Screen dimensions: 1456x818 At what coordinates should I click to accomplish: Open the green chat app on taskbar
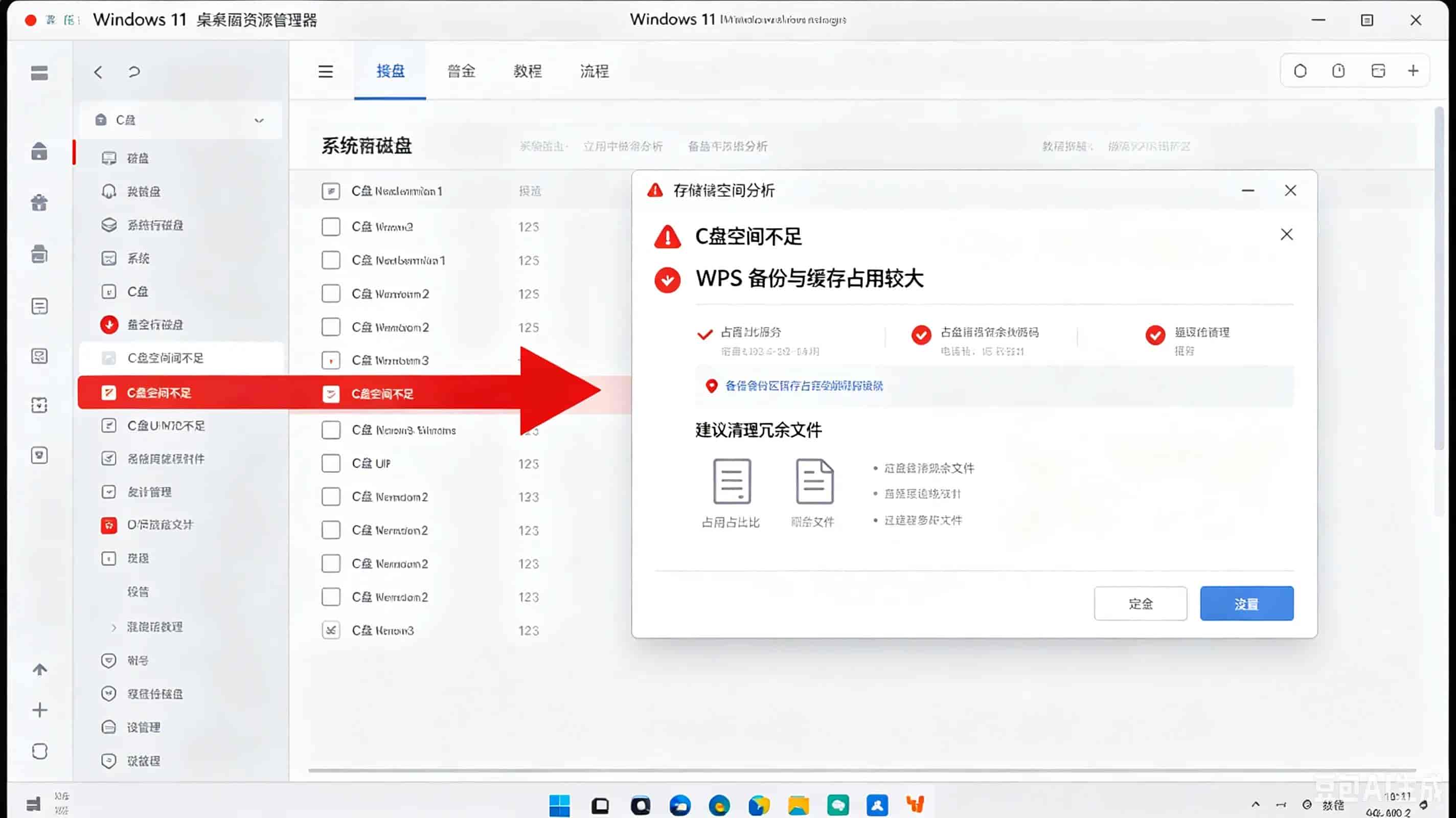pyautogui.click(x=838, y=805)
